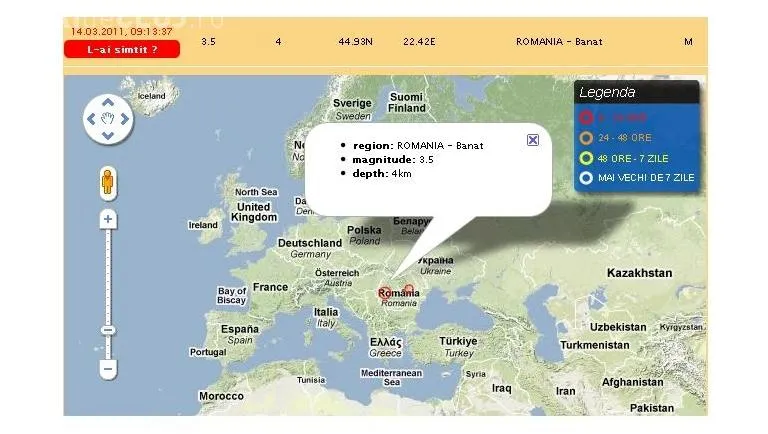Click the second earthquake marker east of Romania
The width and height of the screenshot is (768, 434).
tap(408, 290)
